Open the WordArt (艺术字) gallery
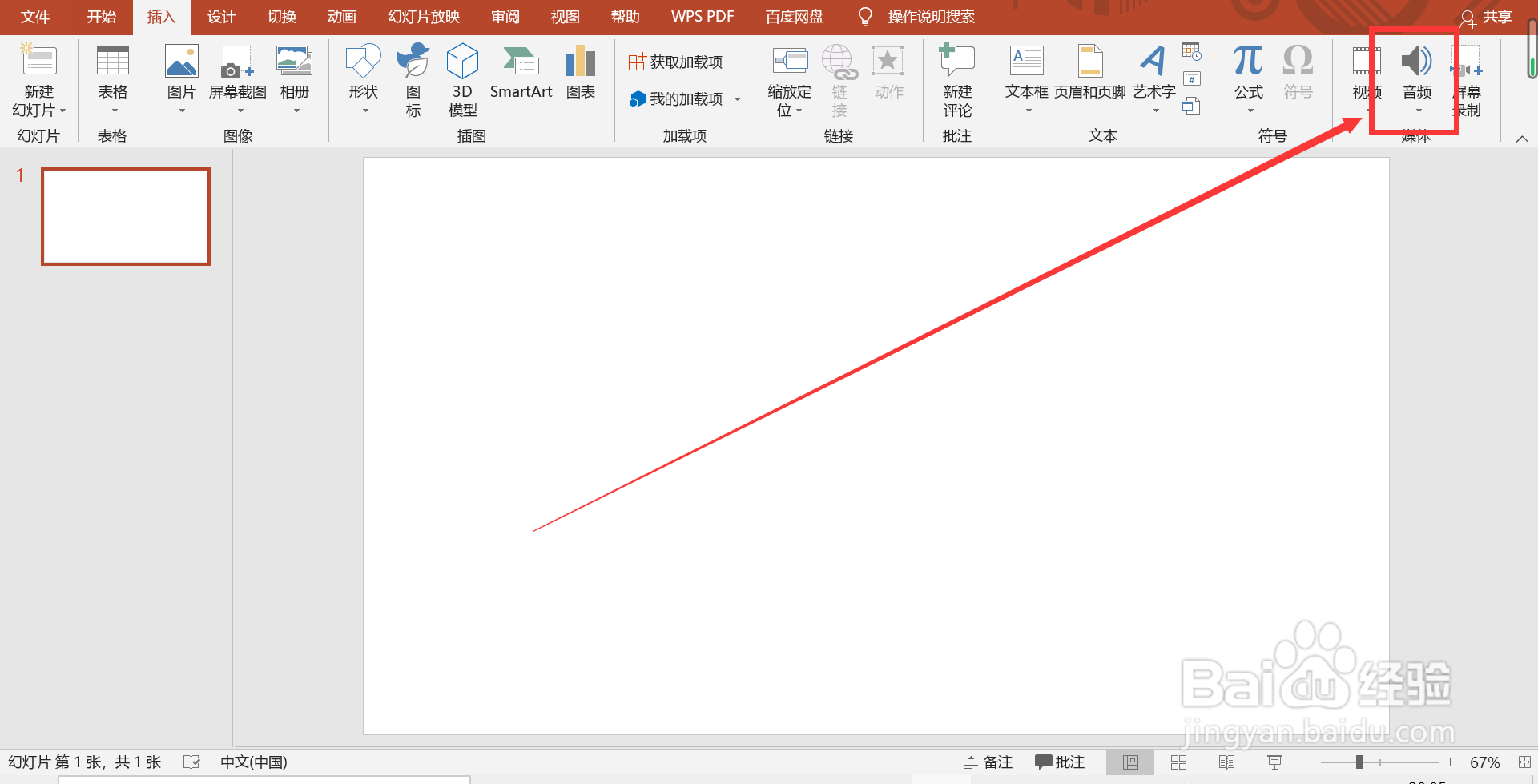1538x784 pixels. [1153, 80]
